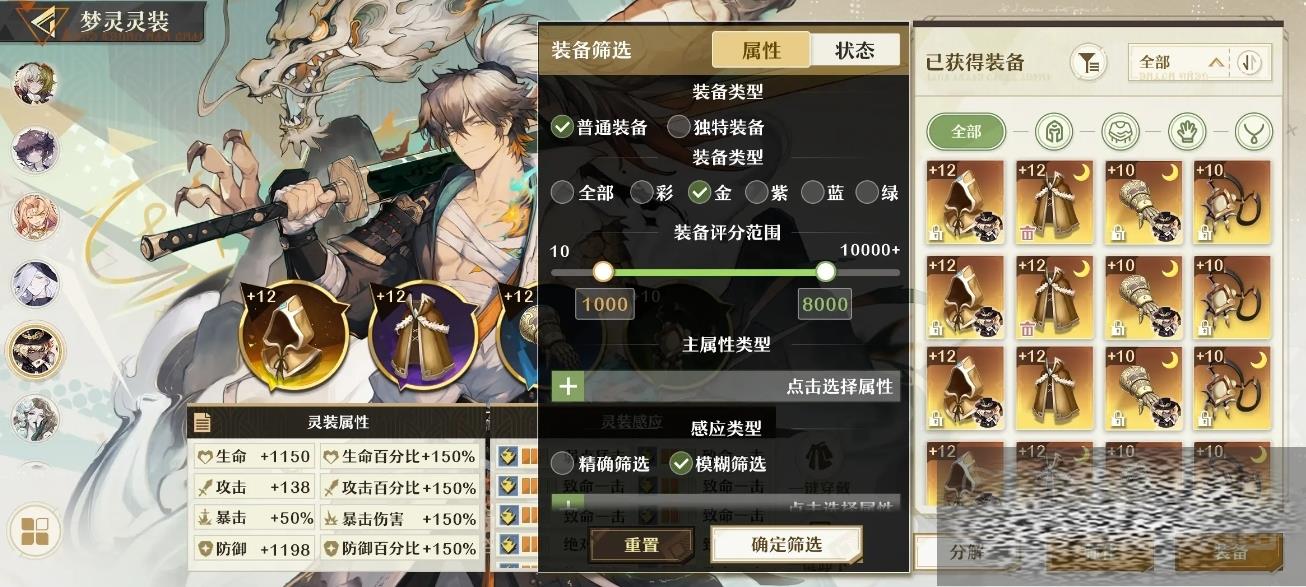This screenshot has width=1306, height=587.
Task: Switch to the 属性 tab
Action: (761, 50)
